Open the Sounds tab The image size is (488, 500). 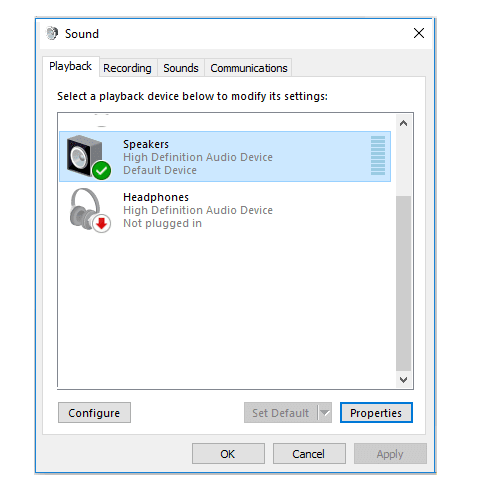tap(181, 68)
